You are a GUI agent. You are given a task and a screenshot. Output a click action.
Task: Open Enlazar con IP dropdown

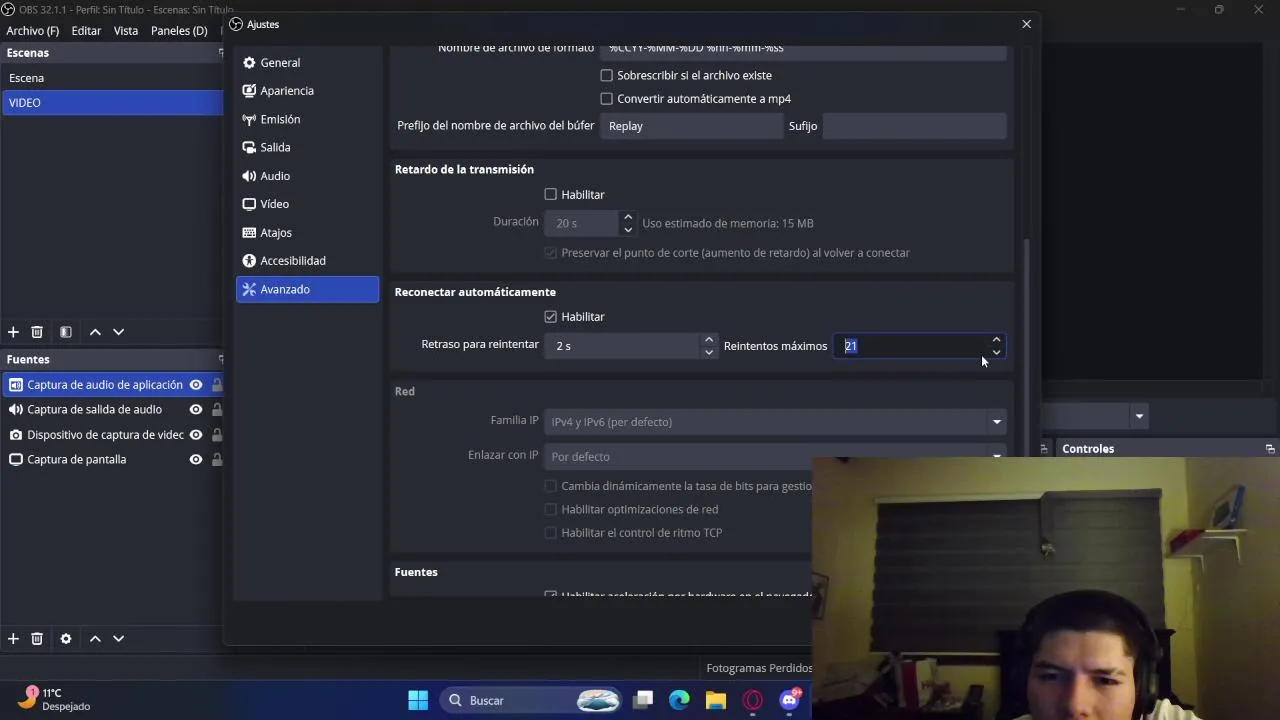[775, 455]
